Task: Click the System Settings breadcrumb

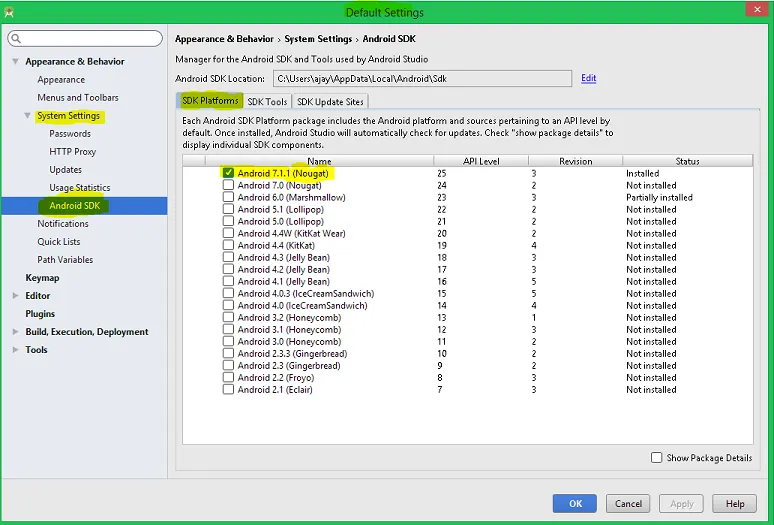Action: (x=318, y=38)
